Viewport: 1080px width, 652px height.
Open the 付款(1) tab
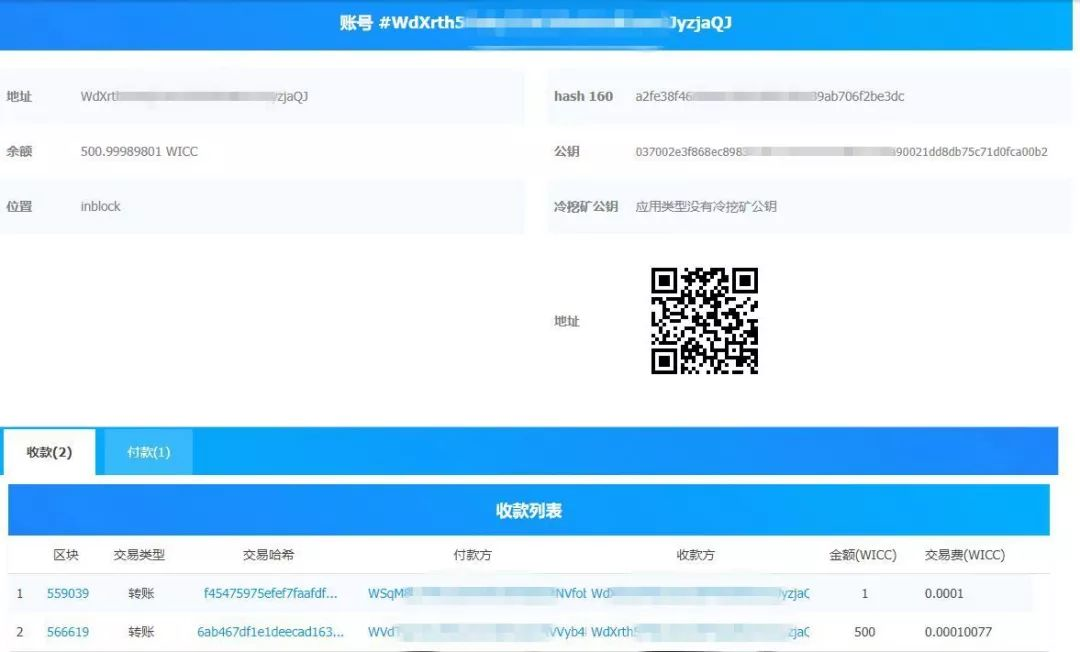point(148,452)
